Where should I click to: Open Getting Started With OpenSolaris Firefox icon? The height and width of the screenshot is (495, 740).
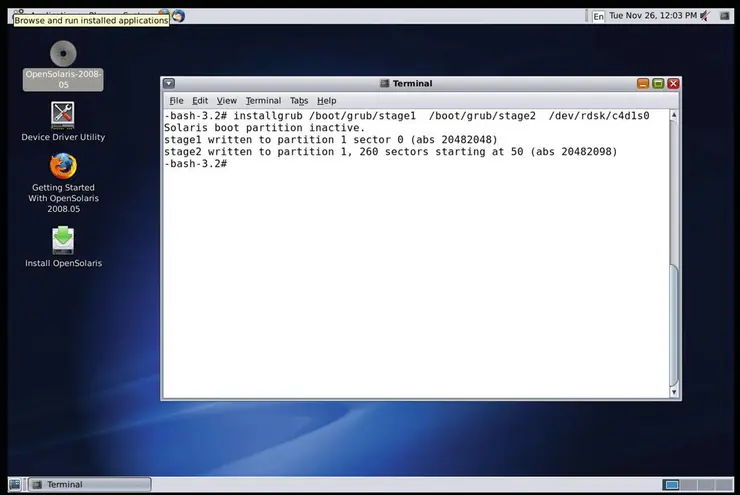click(x=63, y=166)
